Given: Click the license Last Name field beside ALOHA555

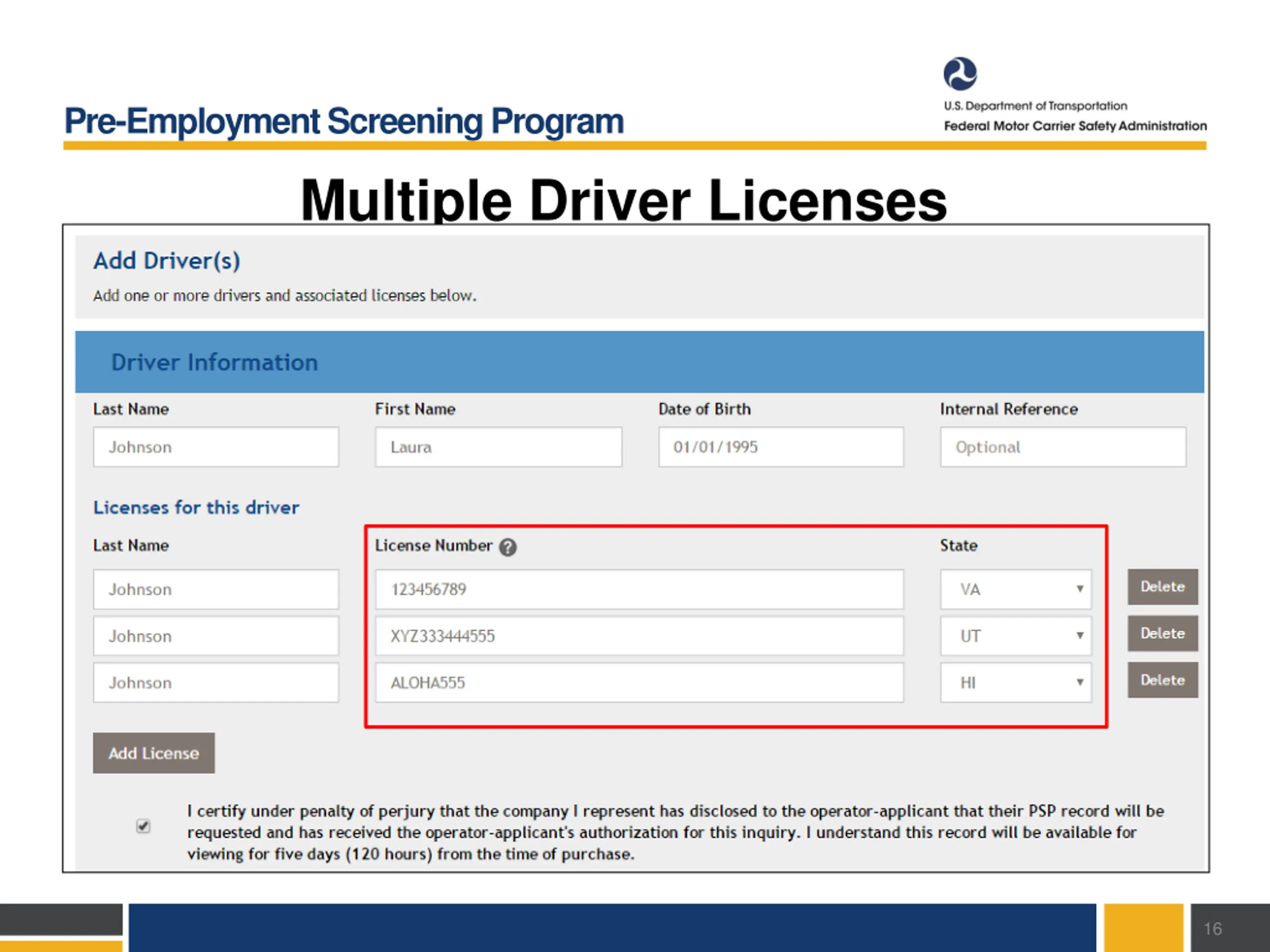Looking at the screenshot, I should [216, 682].
